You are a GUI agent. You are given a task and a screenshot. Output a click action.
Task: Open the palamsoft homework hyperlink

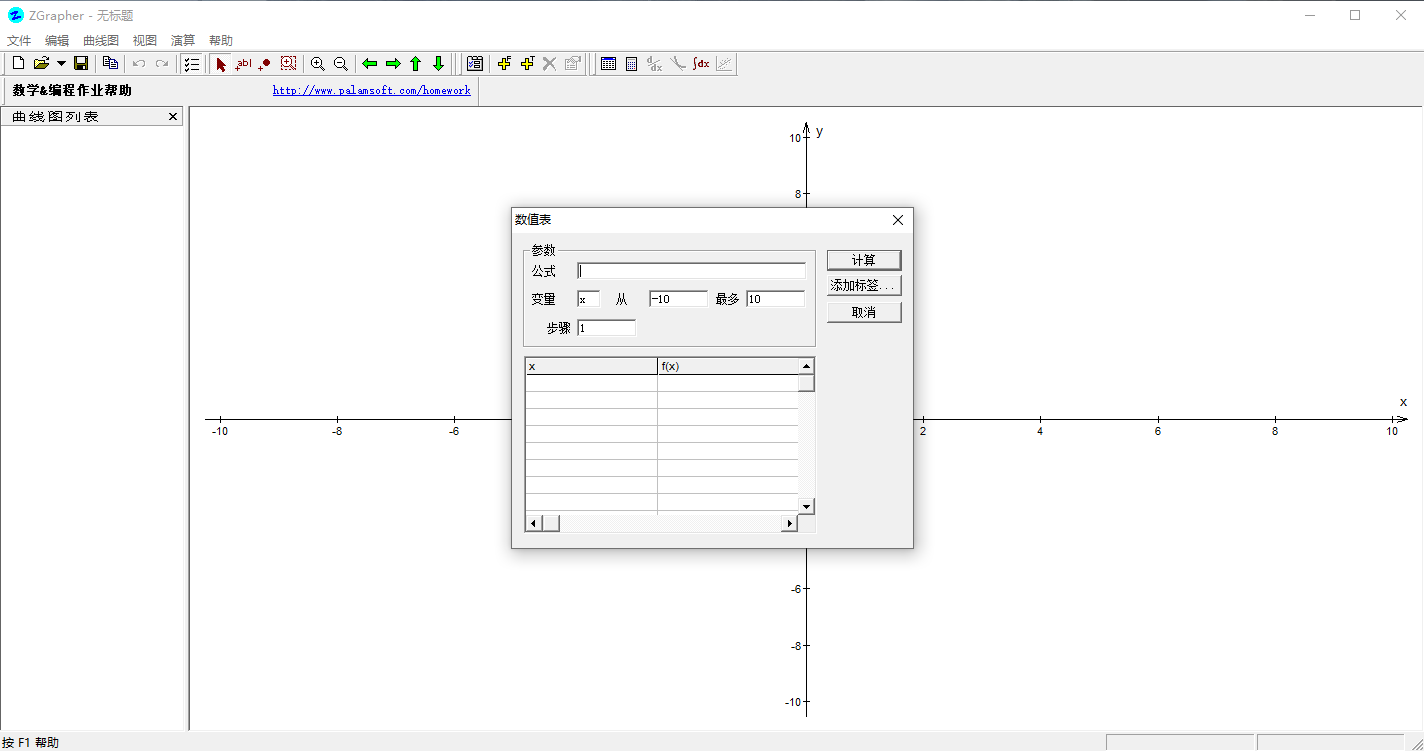point(371,90)
